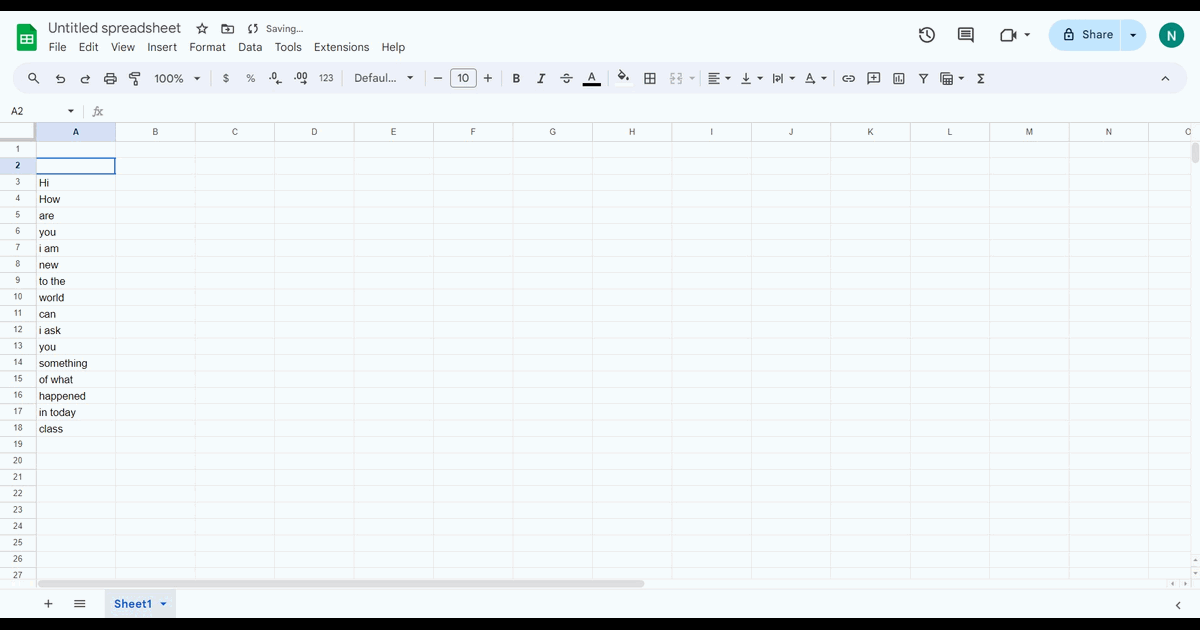Image resolution: width=1200 pixels, height=630 pixels.
Task: Open the zoom 100% dropdown
Action: [x=177, y=78]
